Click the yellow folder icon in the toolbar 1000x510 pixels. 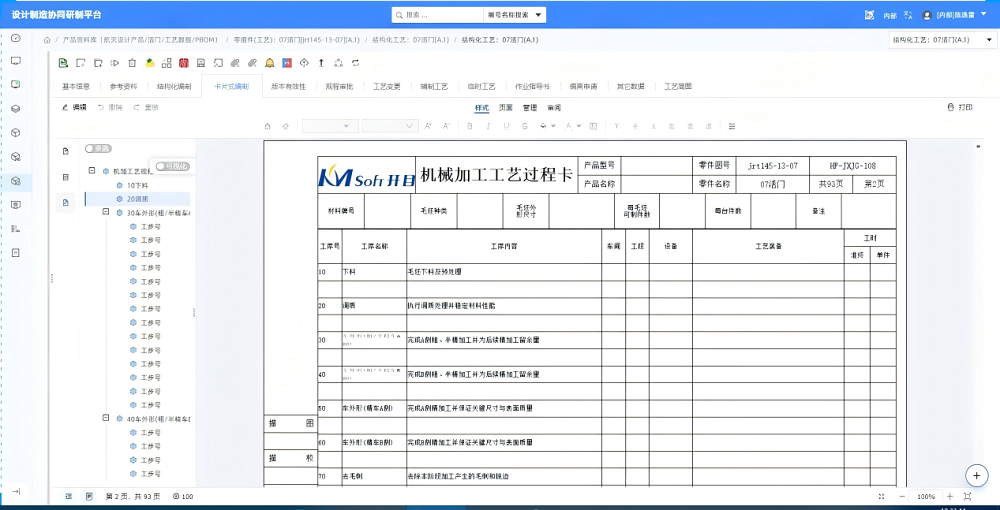click(149, 63)
